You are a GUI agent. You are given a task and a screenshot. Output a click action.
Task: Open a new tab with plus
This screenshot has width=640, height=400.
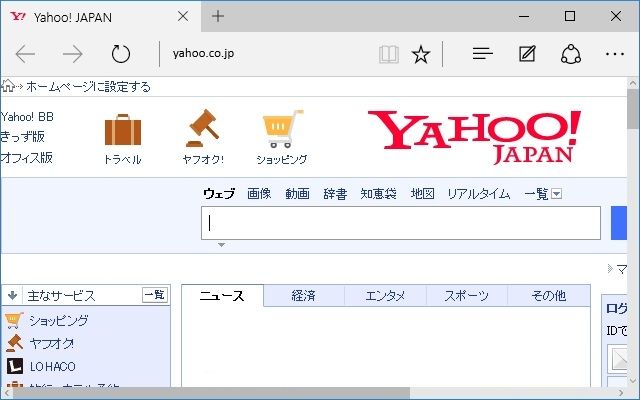pos(218,16)
